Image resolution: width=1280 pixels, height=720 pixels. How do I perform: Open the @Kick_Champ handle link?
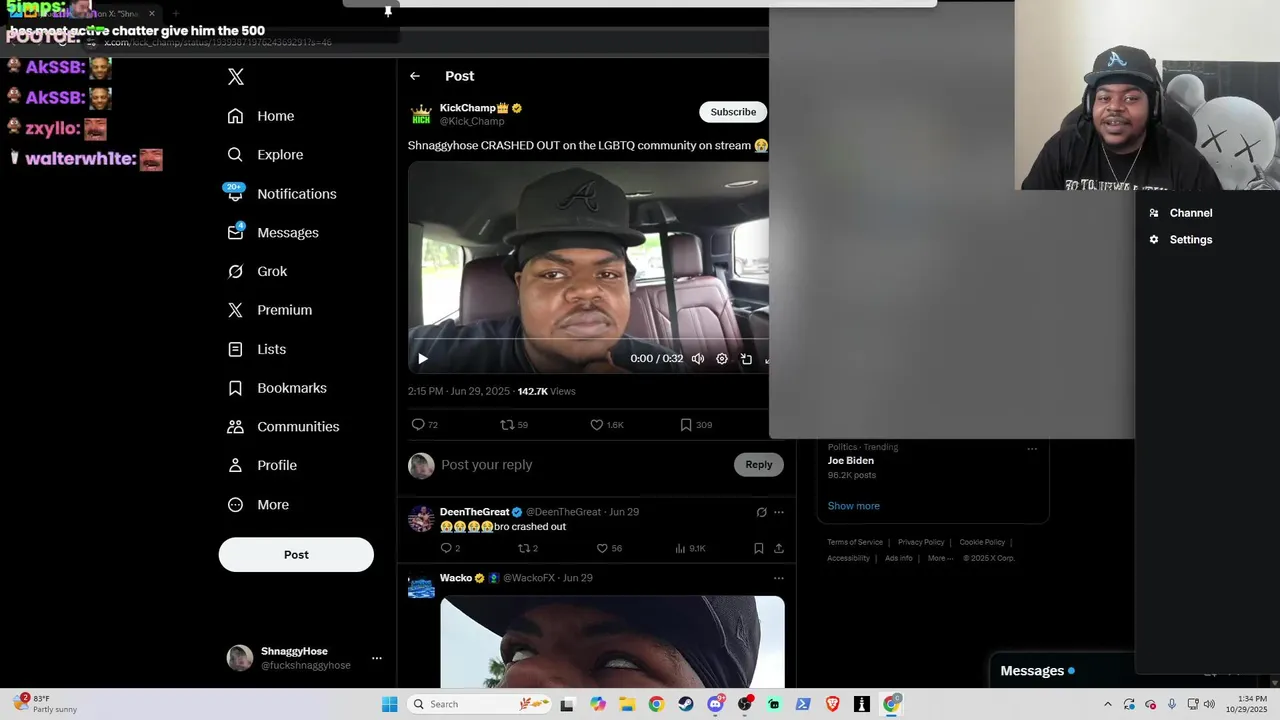click(472, 121)
